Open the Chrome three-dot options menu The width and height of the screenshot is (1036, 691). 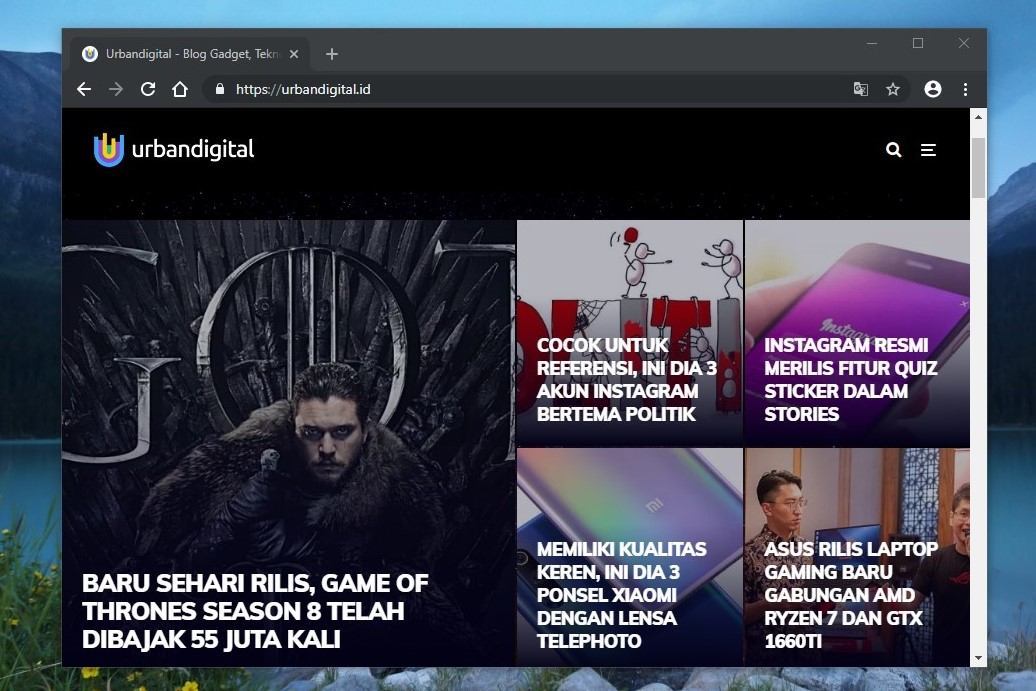click(x=965, y=89)
